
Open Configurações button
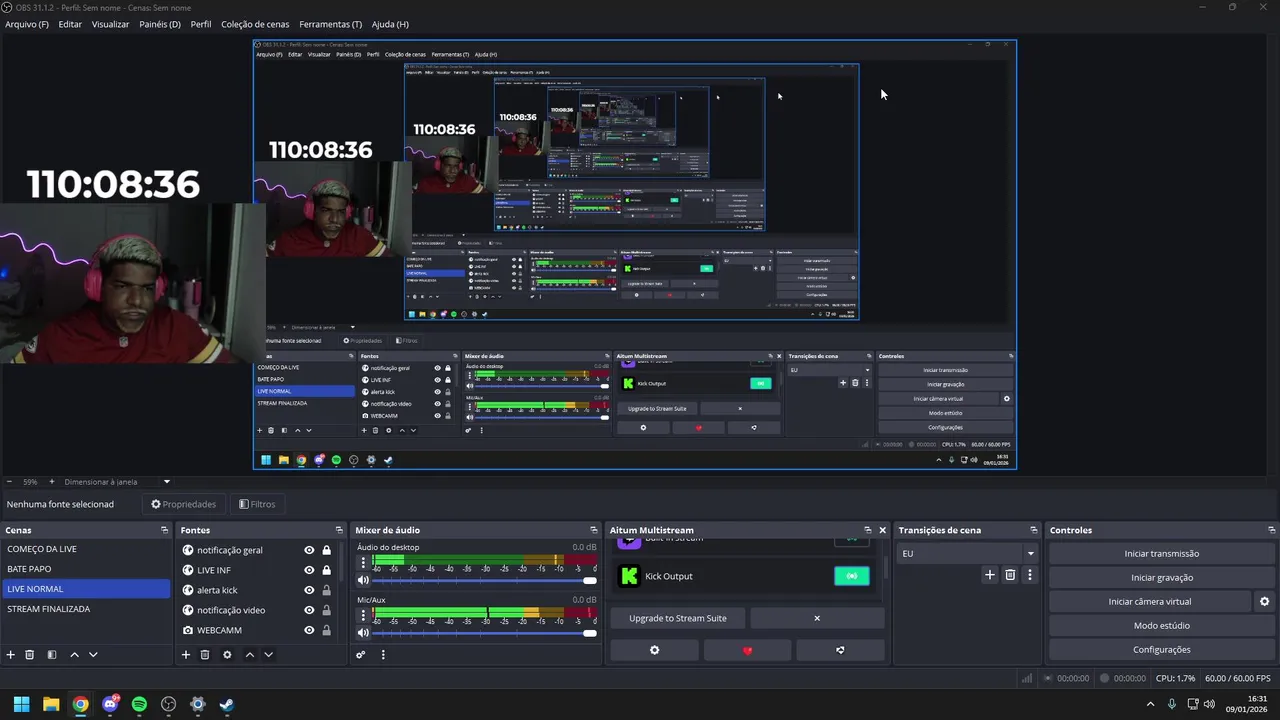1162,650
